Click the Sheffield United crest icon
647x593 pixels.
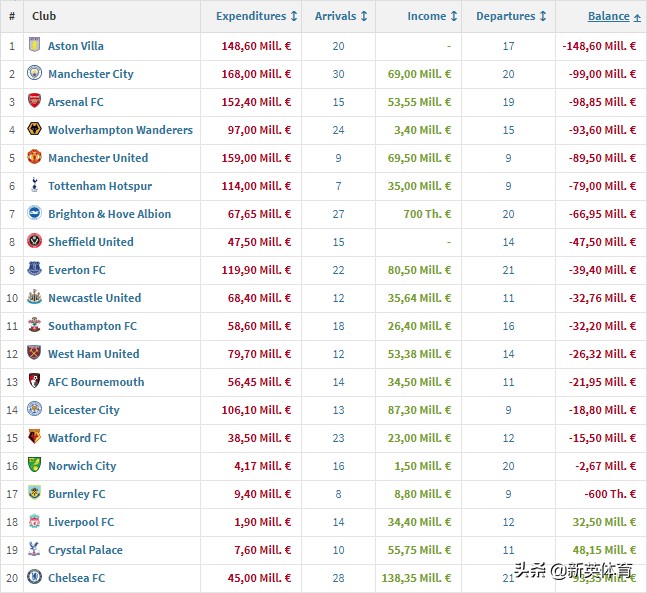(x=35, y=242)
